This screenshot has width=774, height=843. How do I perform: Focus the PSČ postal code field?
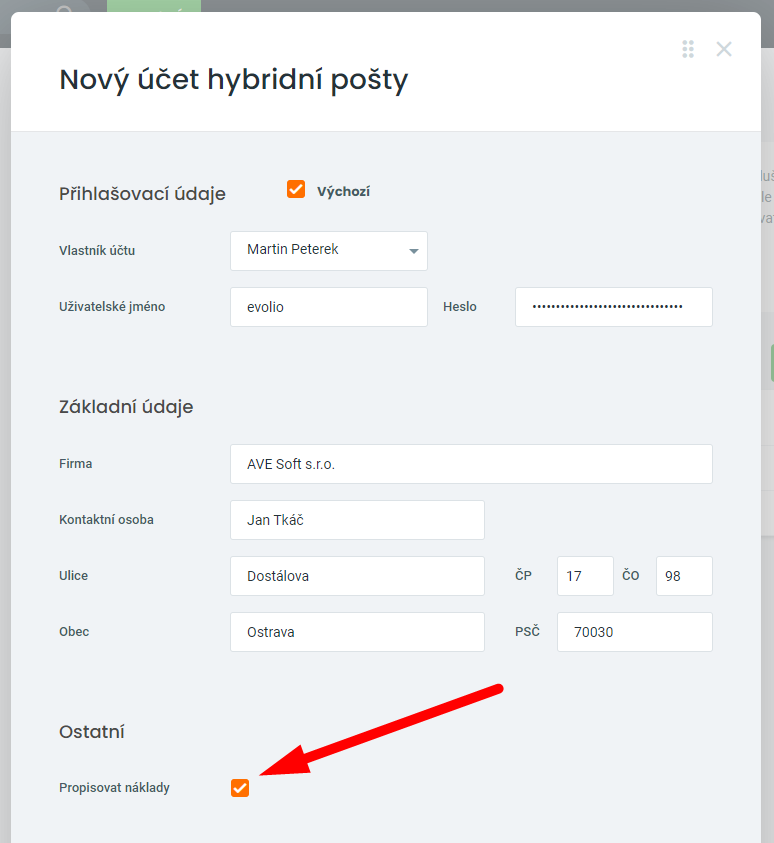coord(634,632)
